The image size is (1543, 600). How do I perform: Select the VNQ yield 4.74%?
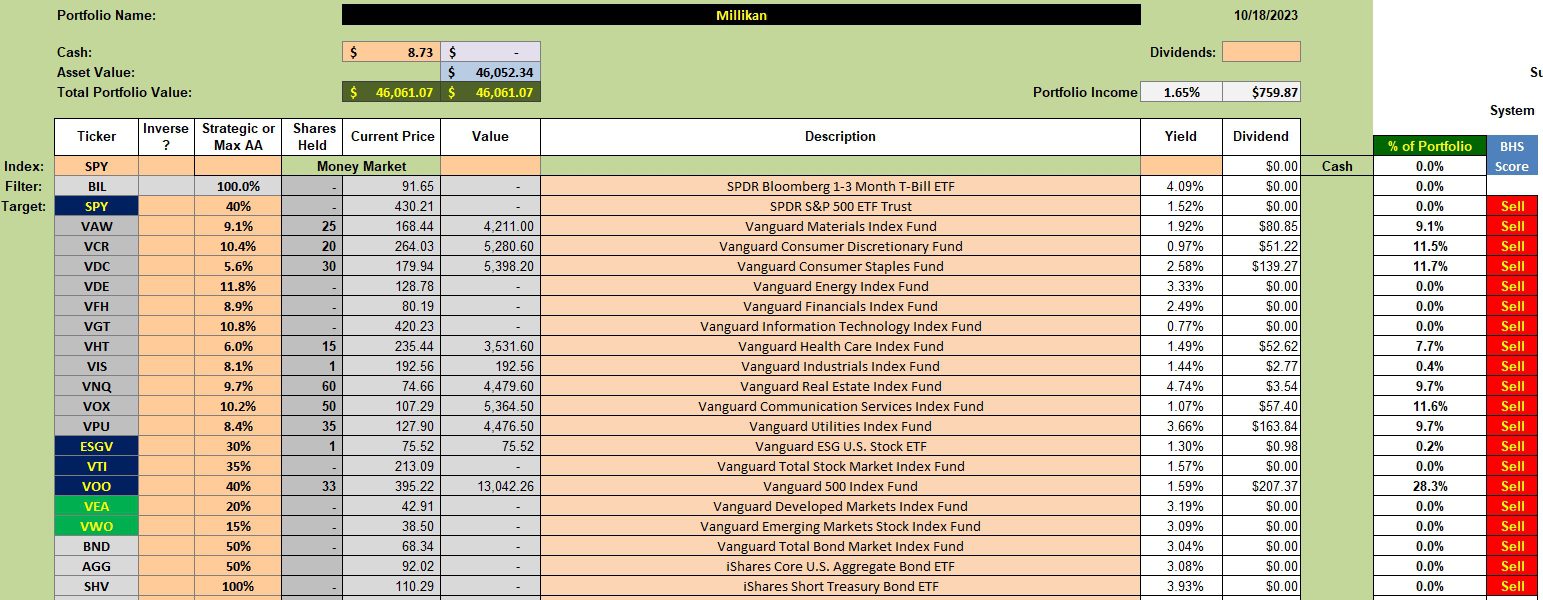tap(1181, 386)
